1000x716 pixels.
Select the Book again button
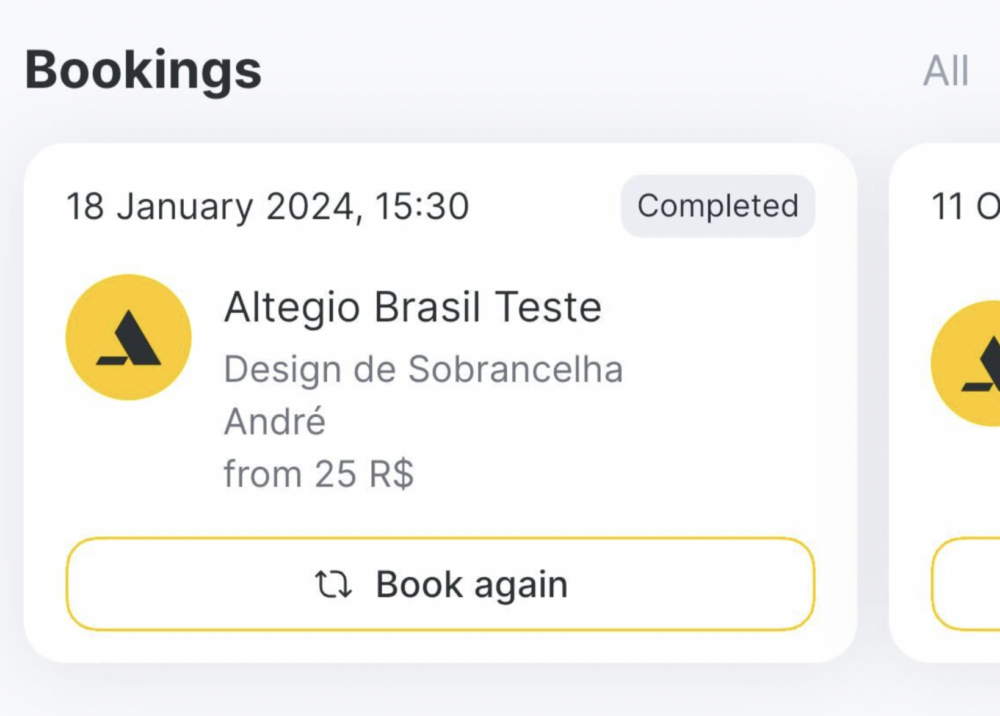click(440, 584)
